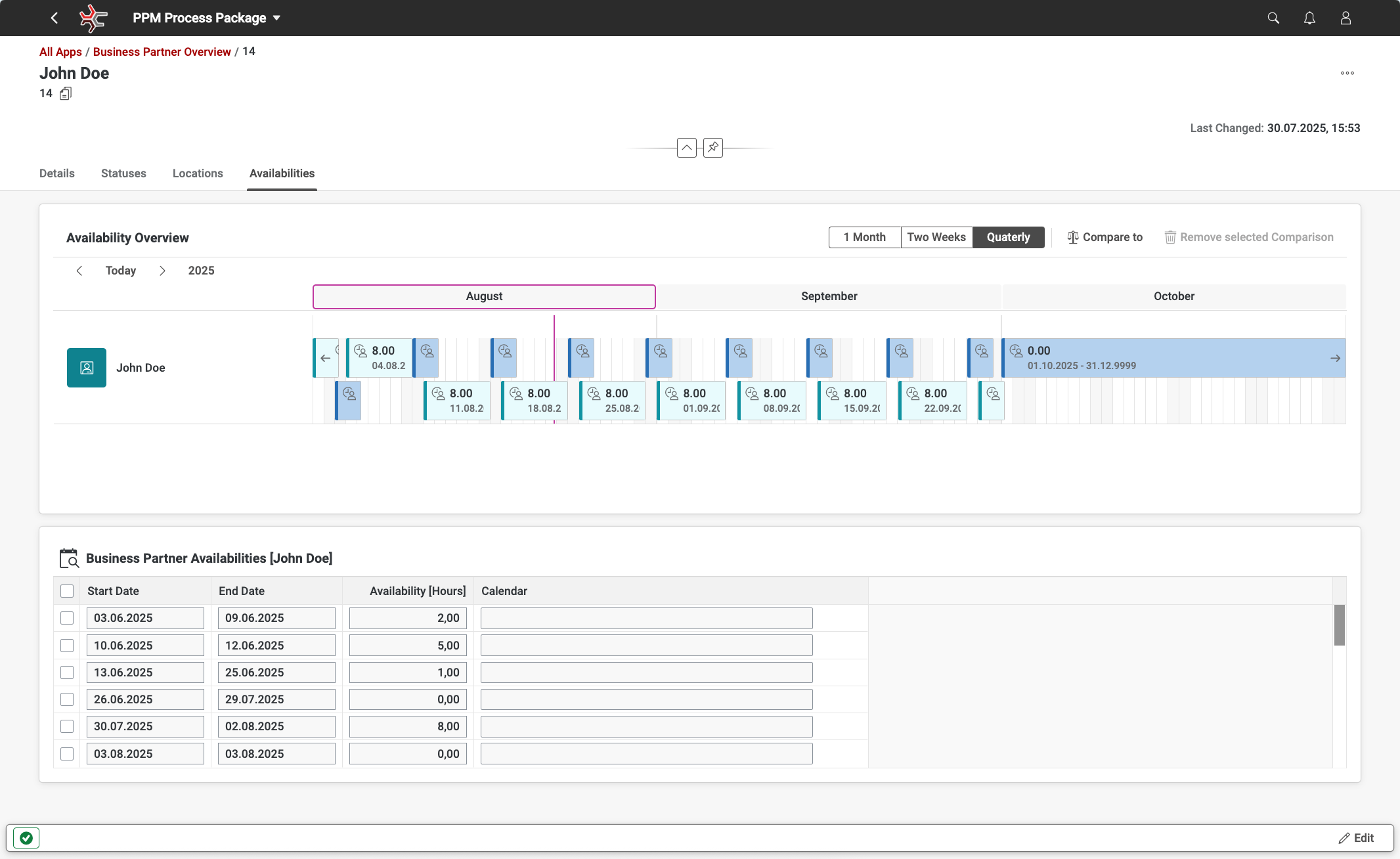Click the search magnifier icon

[1273, 18]
